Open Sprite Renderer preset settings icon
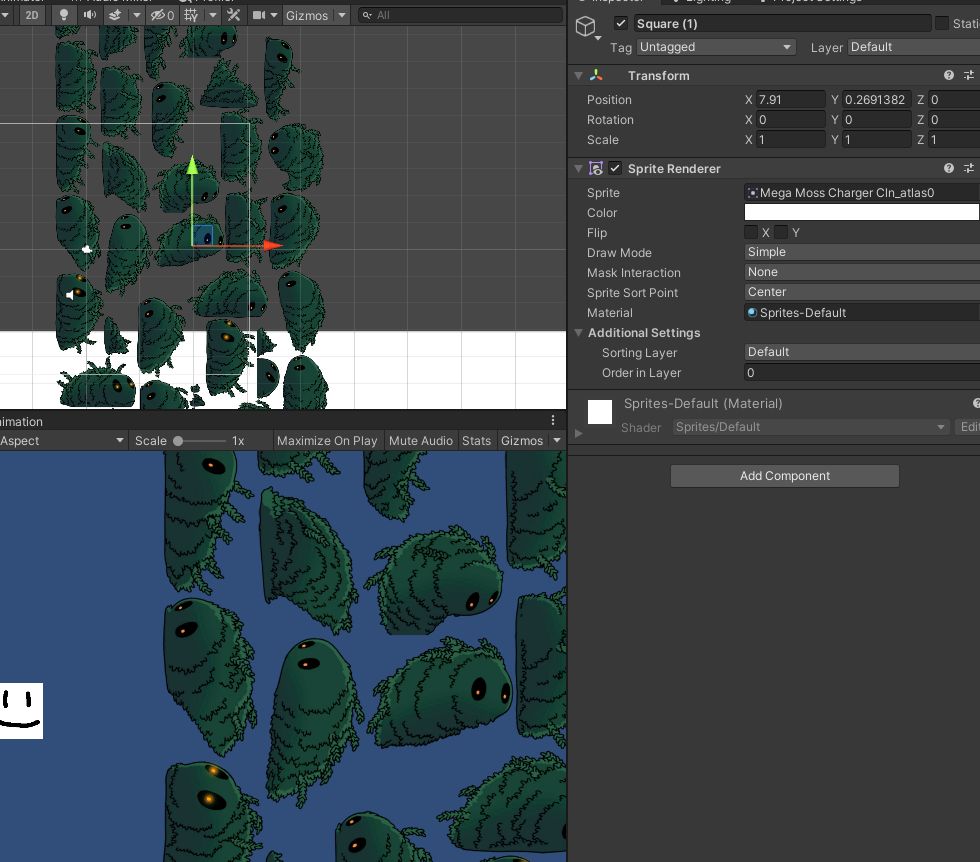Image resolution: width=980 pixels, height=862 pixels. 969,168
